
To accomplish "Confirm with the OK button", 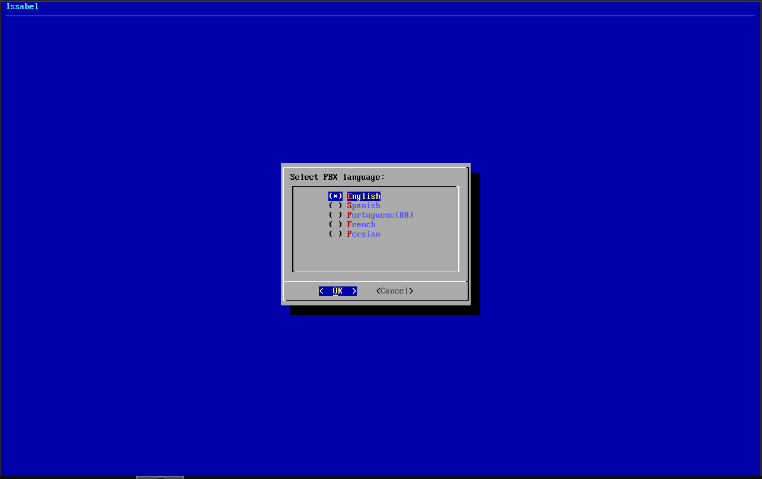I will (x=338, y=291).
